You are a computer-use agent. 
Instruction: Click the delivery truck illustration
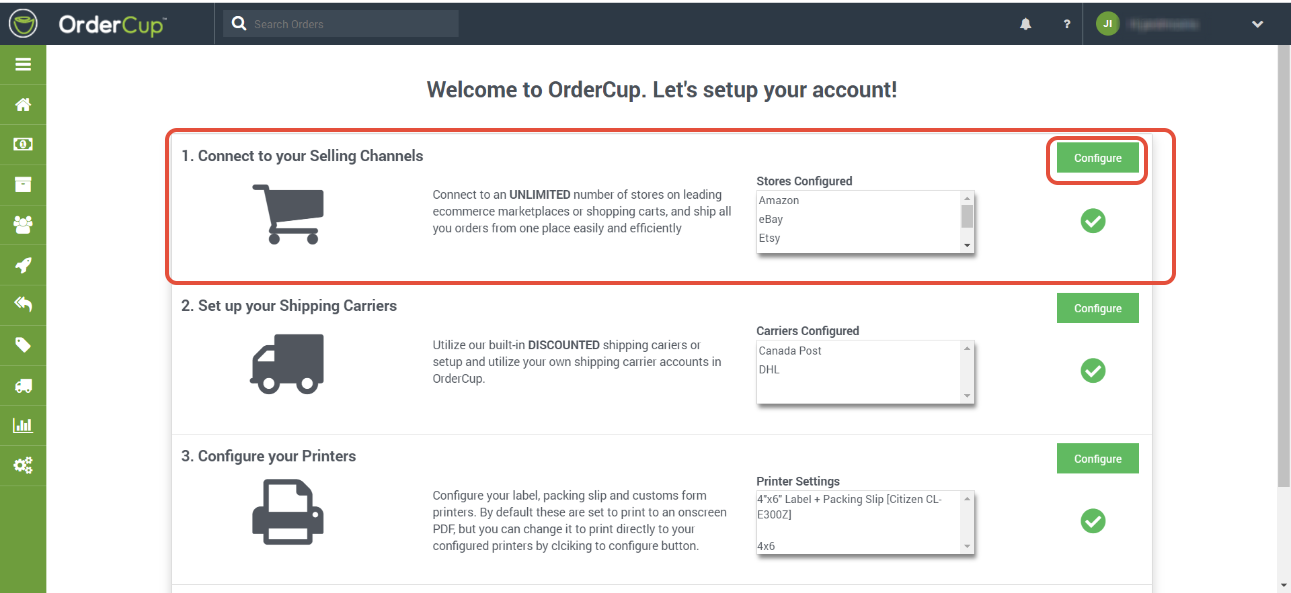[287, 364]
